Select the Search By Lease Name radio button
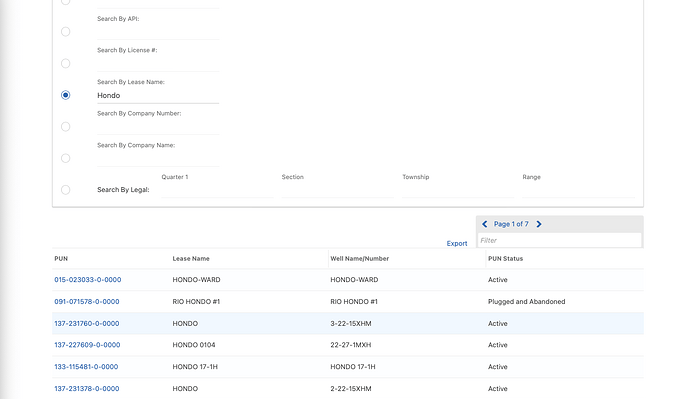The height and width of the screenshot is (399, 690). point(66,95)
